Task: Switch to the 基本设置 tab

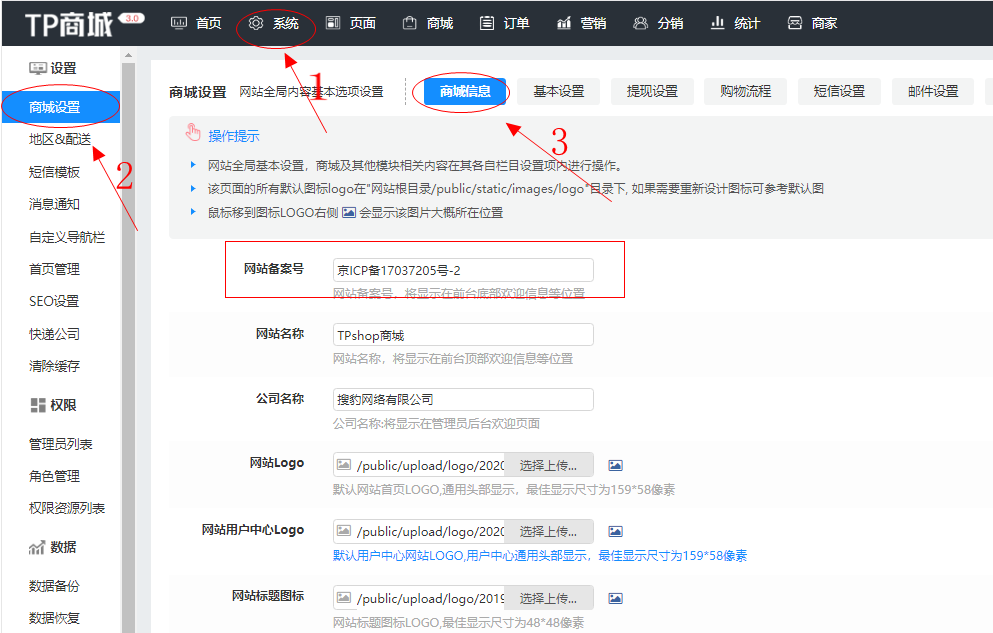Action: [x=558, y=91]
